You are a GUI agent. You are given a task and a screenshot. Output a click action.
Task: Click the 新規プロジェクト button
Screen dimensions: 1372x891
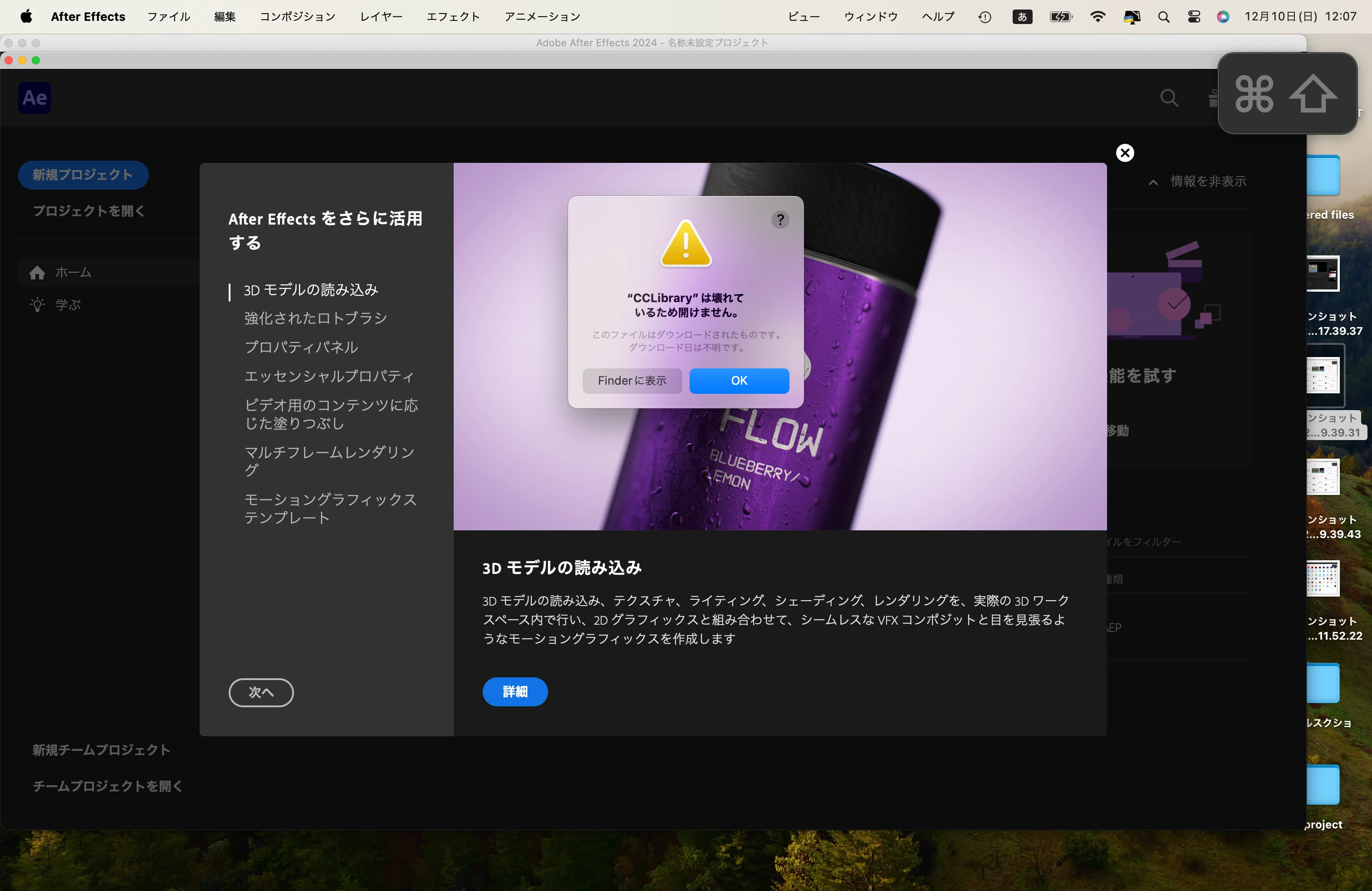click(83, 175)
